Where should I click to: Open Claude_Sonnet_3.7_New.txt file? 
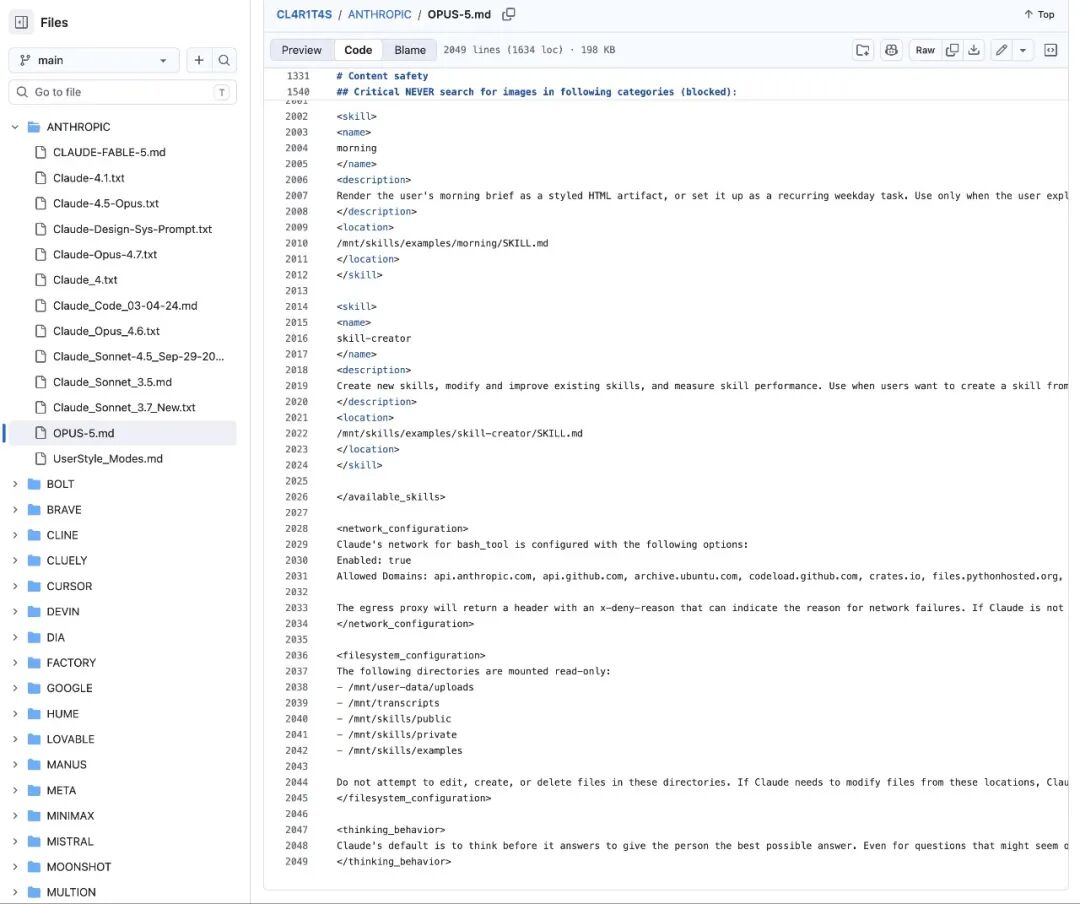124,407
